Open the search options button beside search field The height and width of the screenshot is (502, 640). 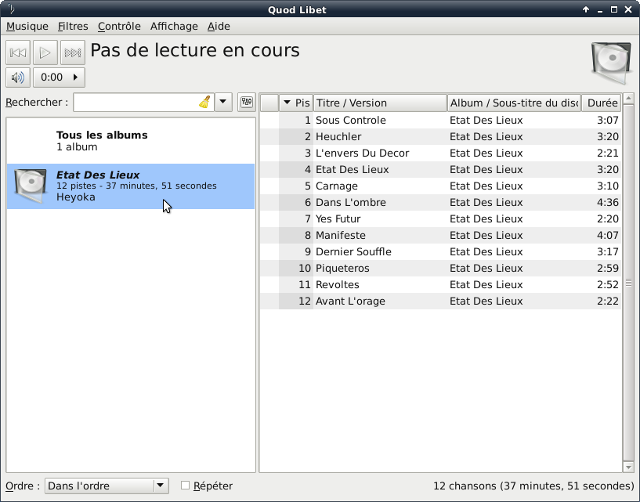(x=246, y=102)
